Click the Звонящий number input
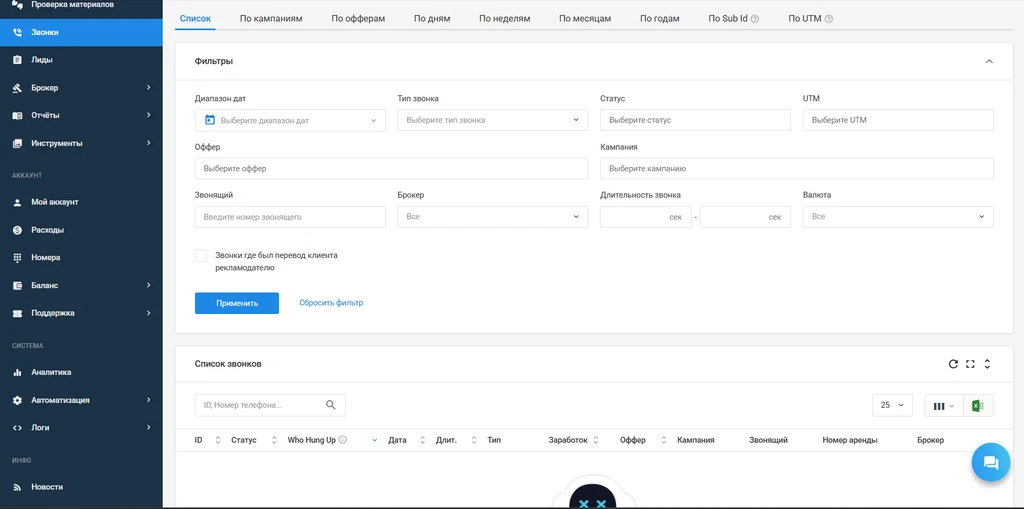This screenshot has height=509, width=1024. pos(290,216)
